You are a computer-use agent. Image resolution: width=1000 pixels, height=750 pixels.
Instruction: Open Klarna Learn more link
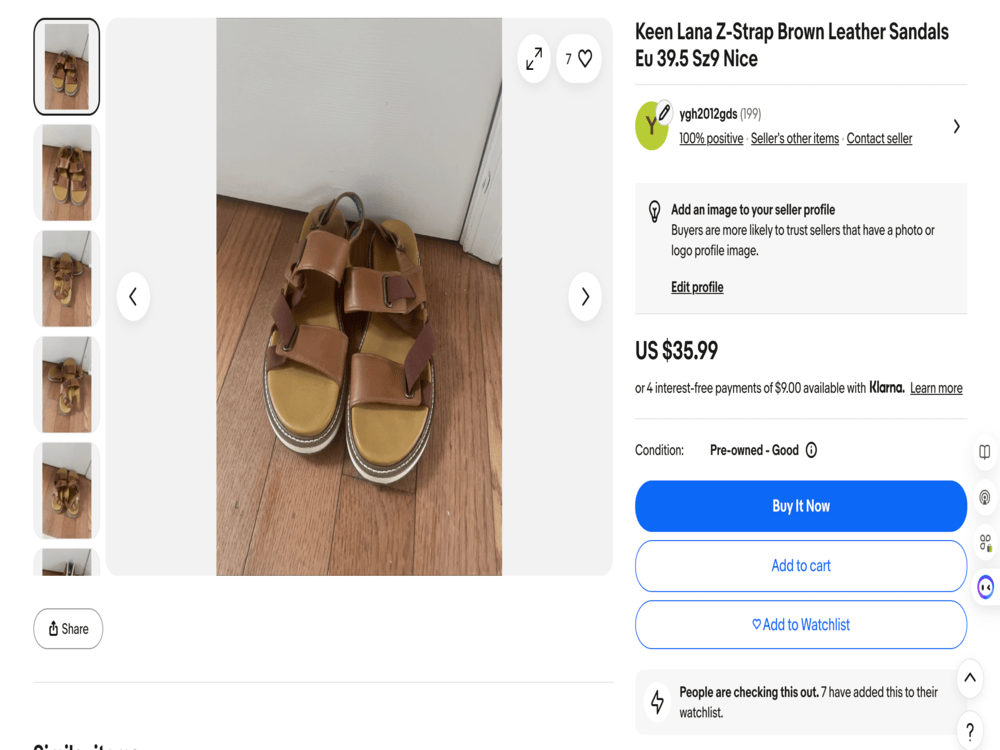point(936,388)
